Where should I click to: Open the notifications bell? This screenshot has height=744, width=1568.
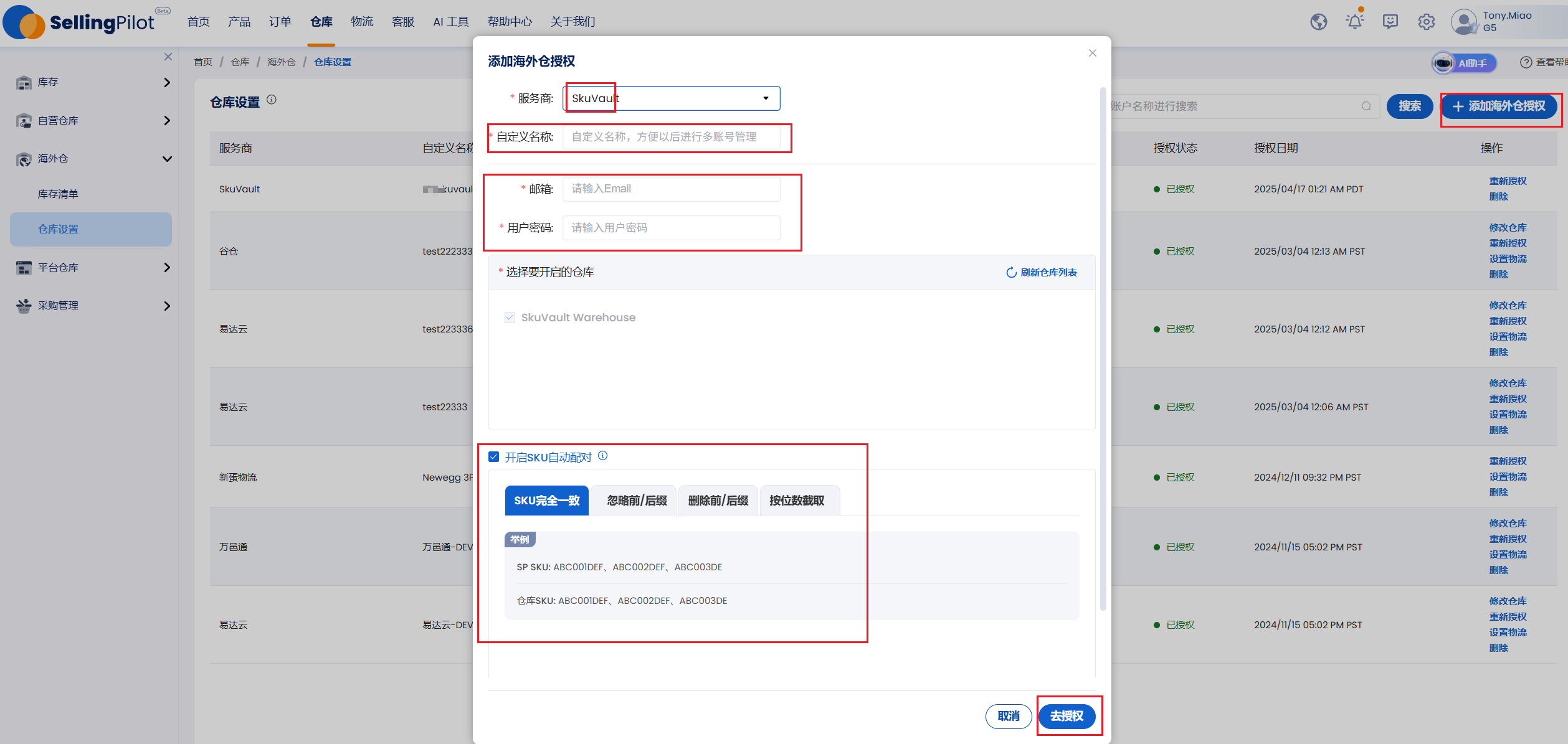(x=1354, y=22)
